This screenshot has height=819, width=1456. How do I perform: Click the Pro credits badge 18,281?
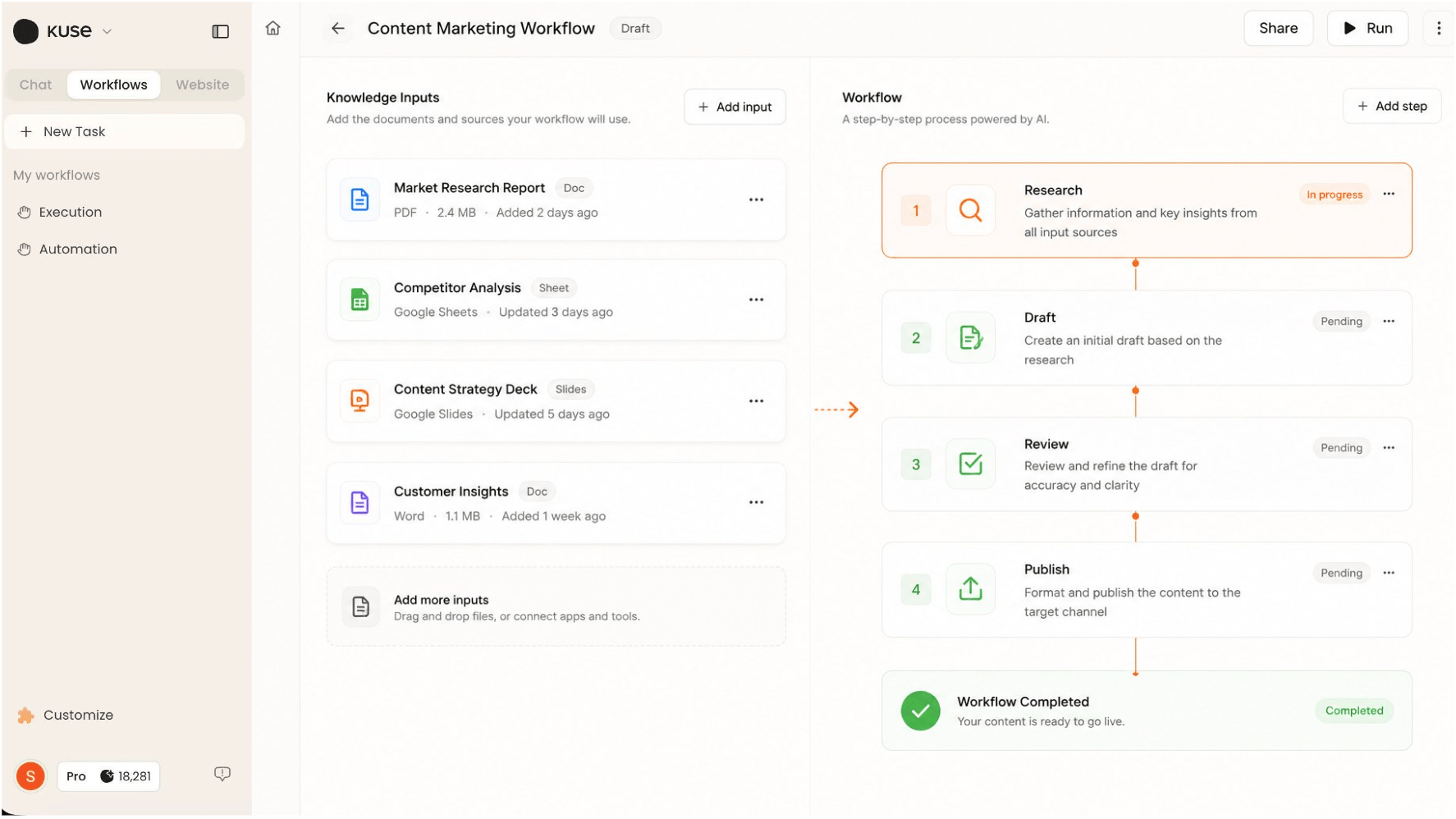108,777
